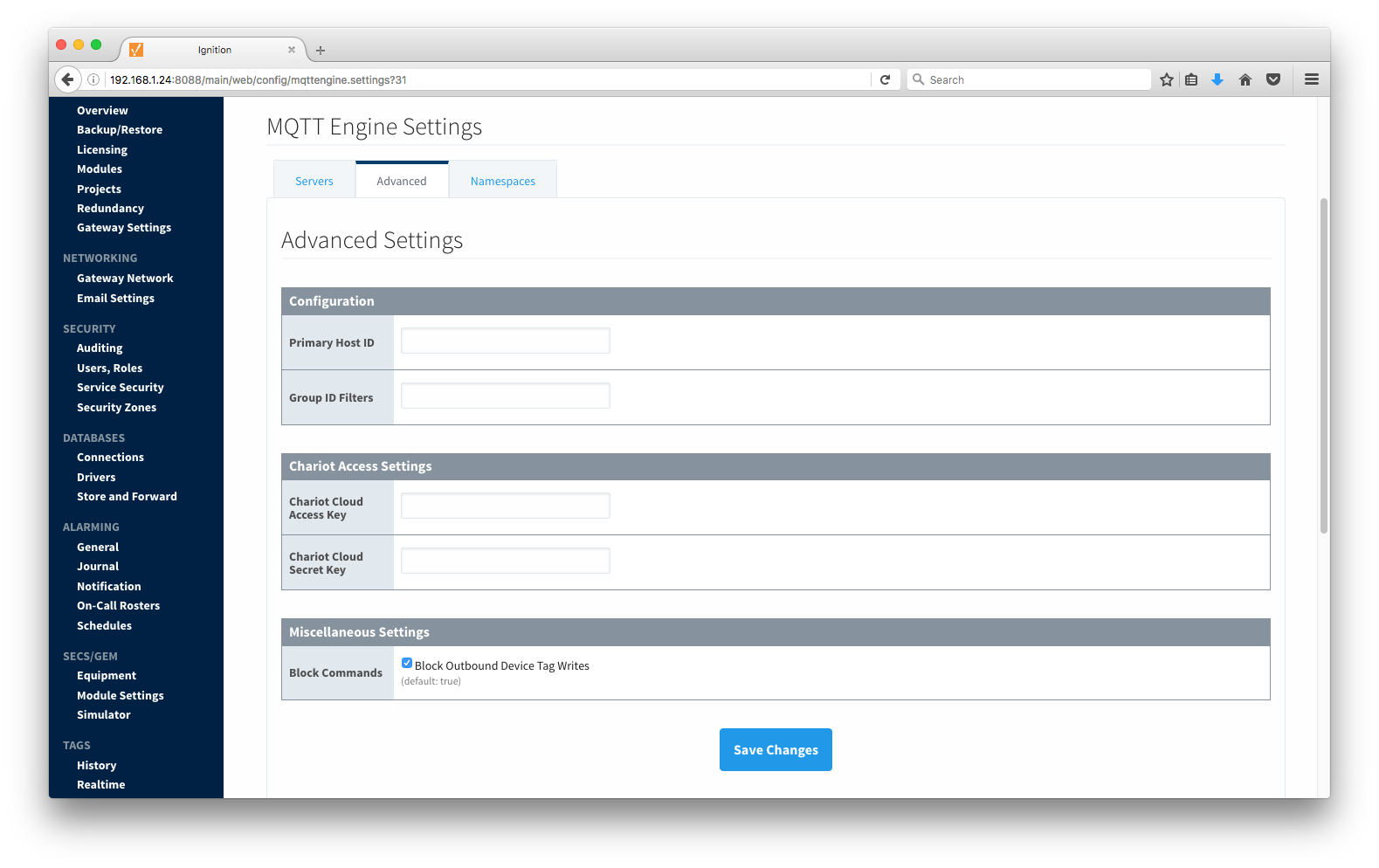
Task: Switch to the Servers tab
Action: 314,181
